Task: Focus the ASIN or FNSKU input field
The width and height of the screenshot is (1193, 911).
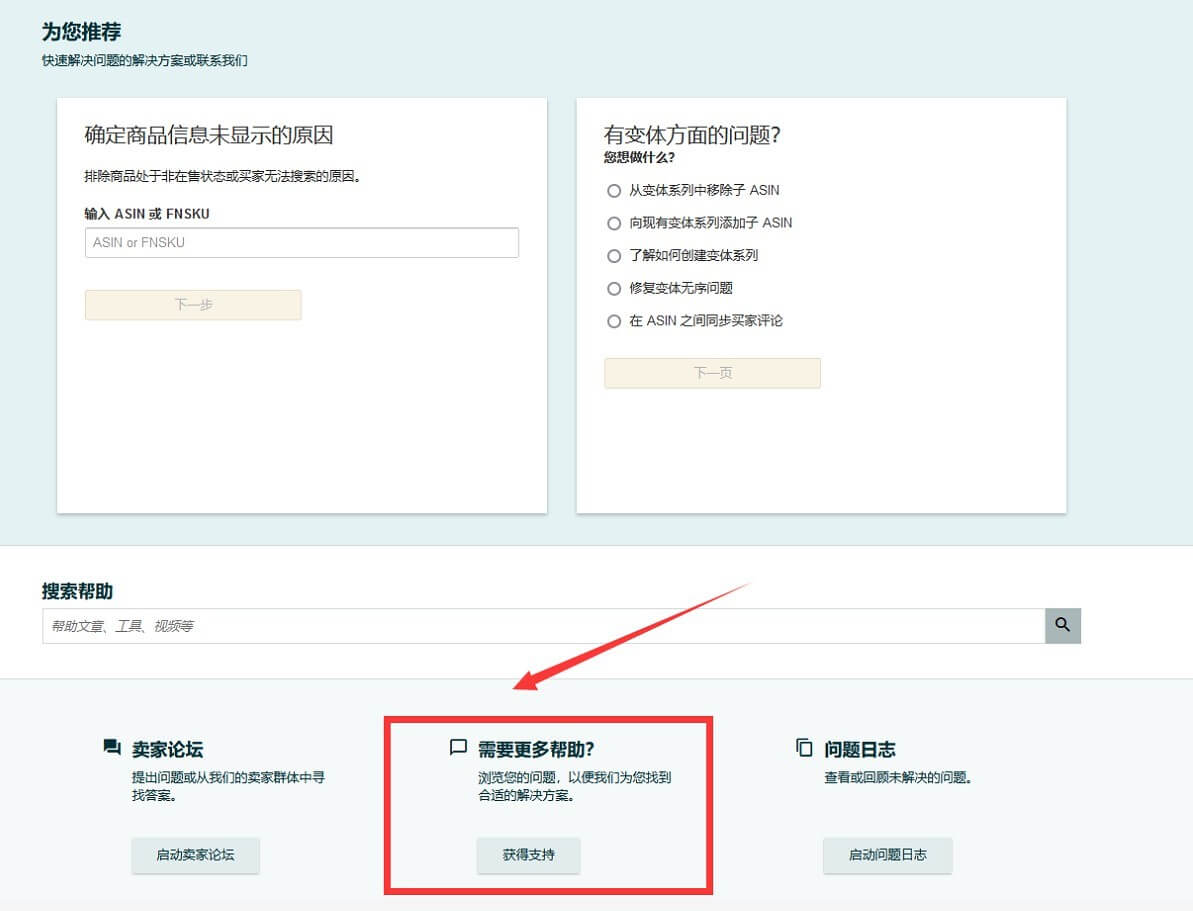Action: pos(301,243)
